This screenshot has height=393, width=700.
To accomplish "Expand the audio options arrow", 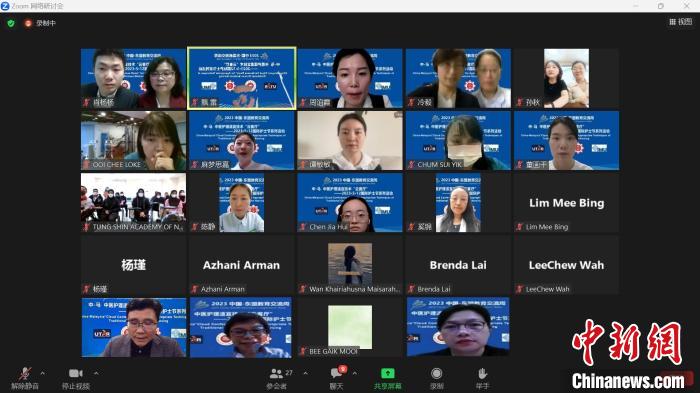I will [42, 373].
